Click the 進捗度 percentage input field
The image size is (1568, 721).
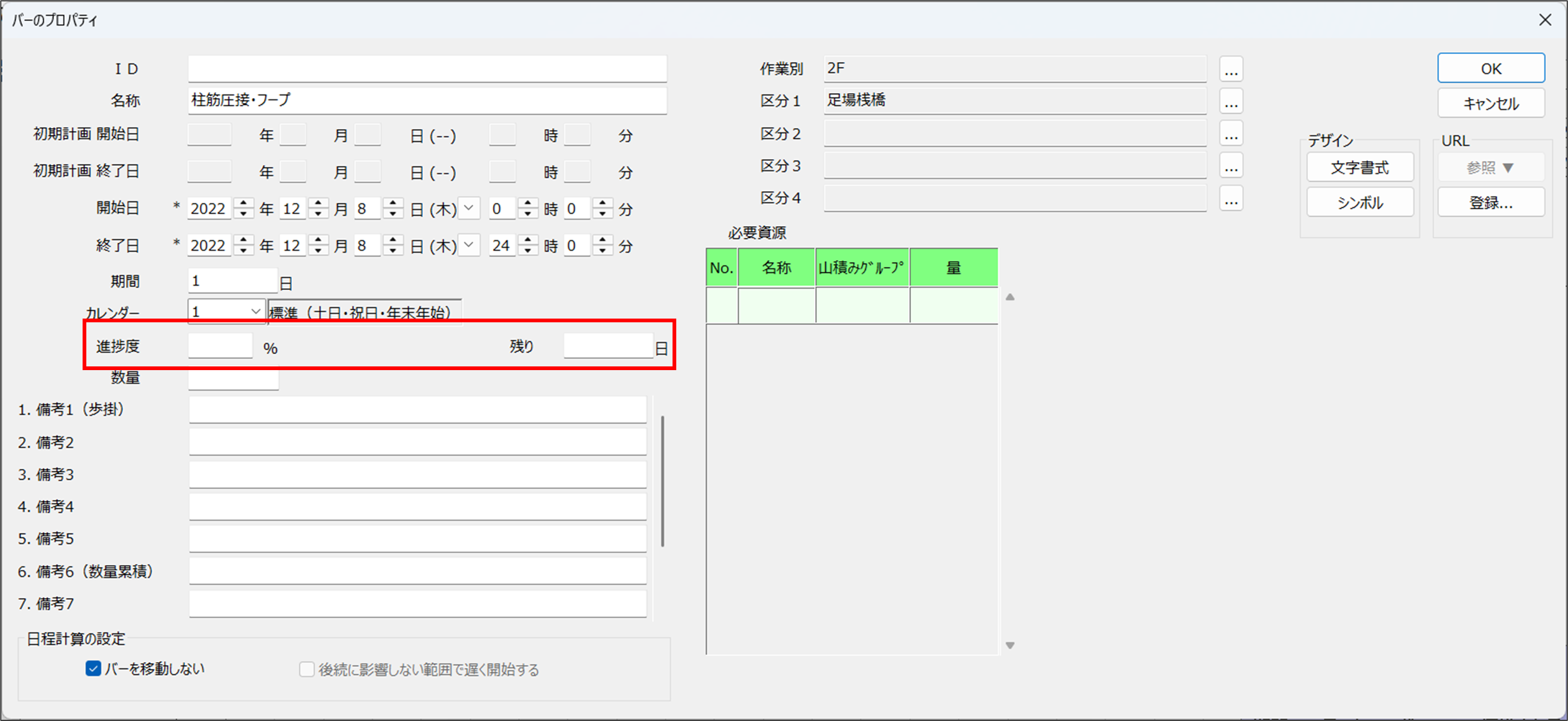point(220,346)
